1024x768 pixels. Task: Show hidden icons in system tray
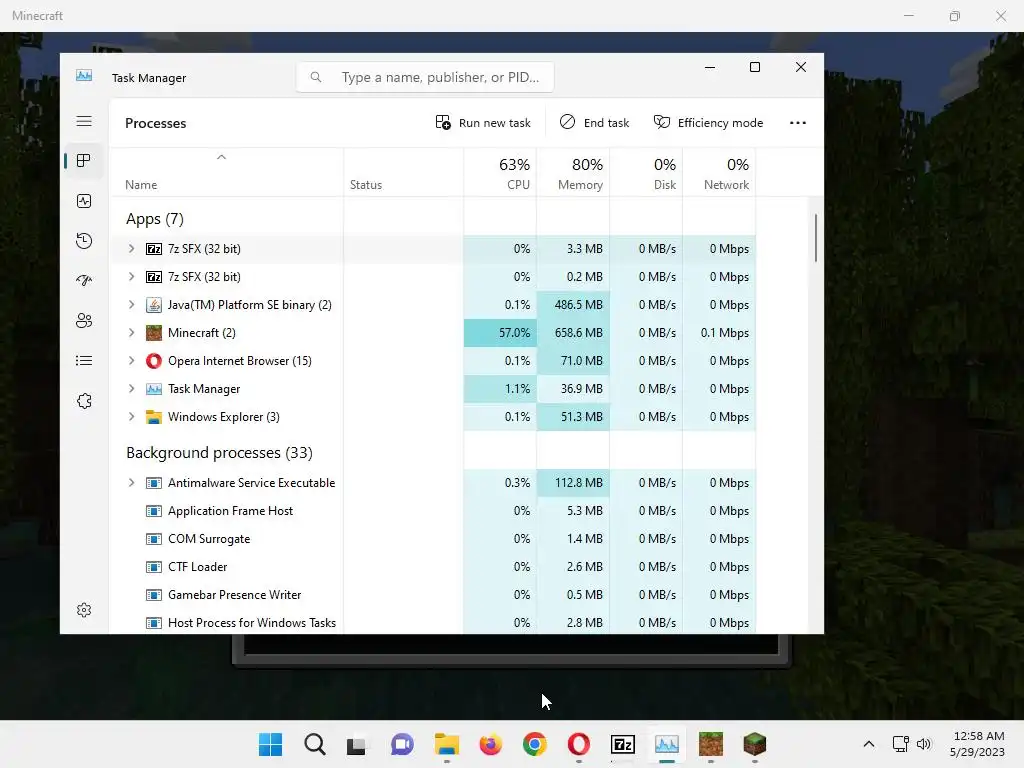869,744
